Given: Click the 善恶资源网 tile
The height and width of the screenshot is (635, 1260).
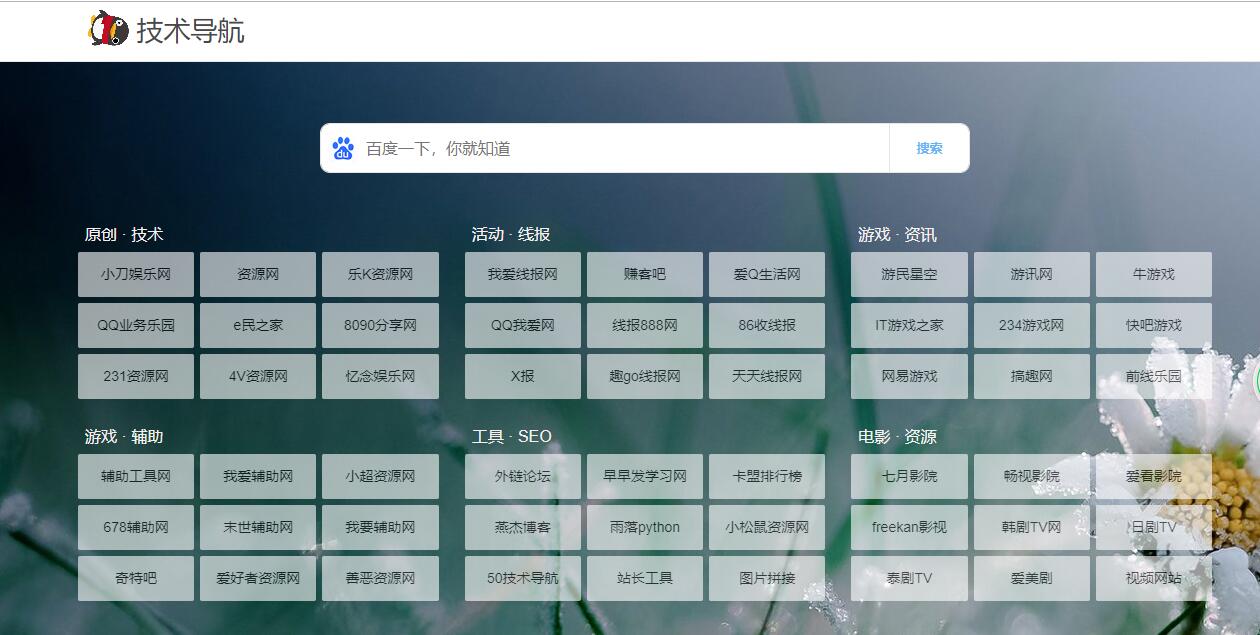Looking at the screenshot, I should point(380,578).
